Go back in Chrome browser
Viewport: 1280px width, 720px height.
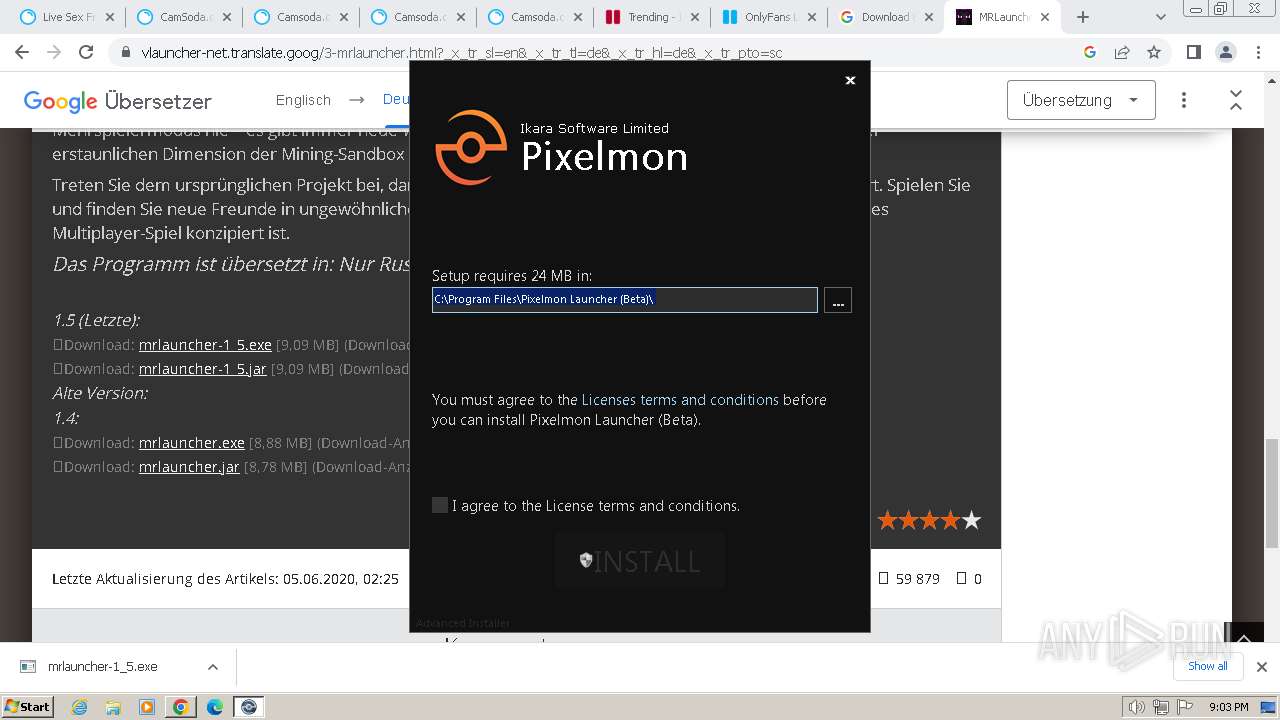tap(24, 52)
